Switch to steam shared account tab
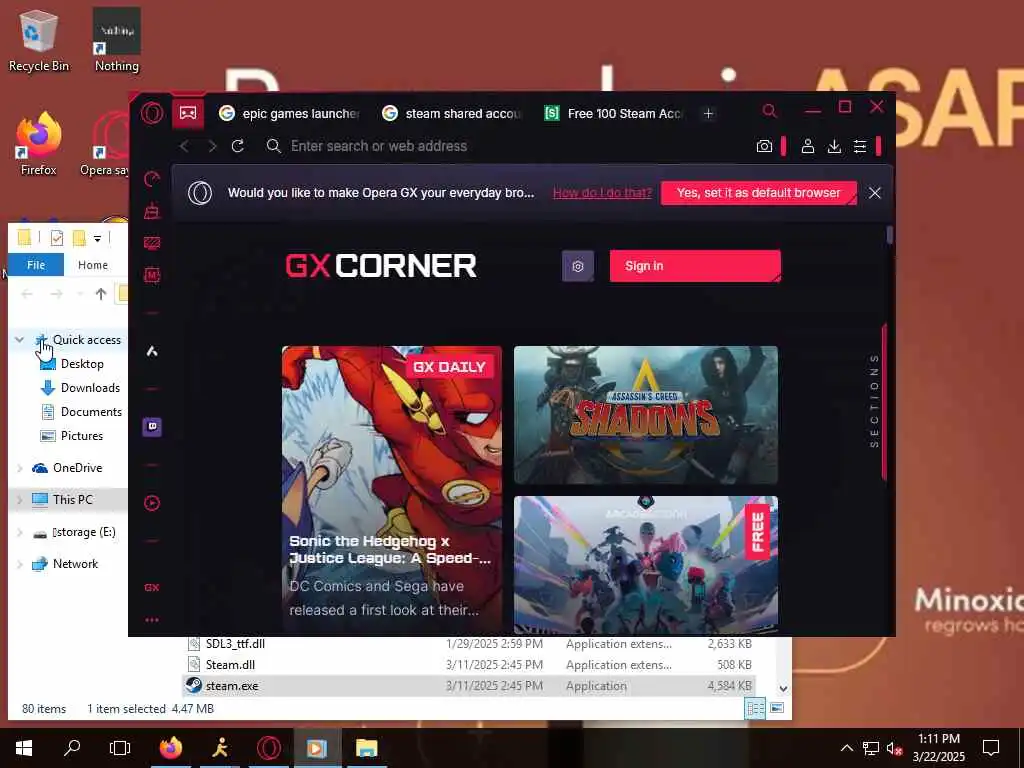Viewport: 1024px width, 768px height. [x=452, y=114]
